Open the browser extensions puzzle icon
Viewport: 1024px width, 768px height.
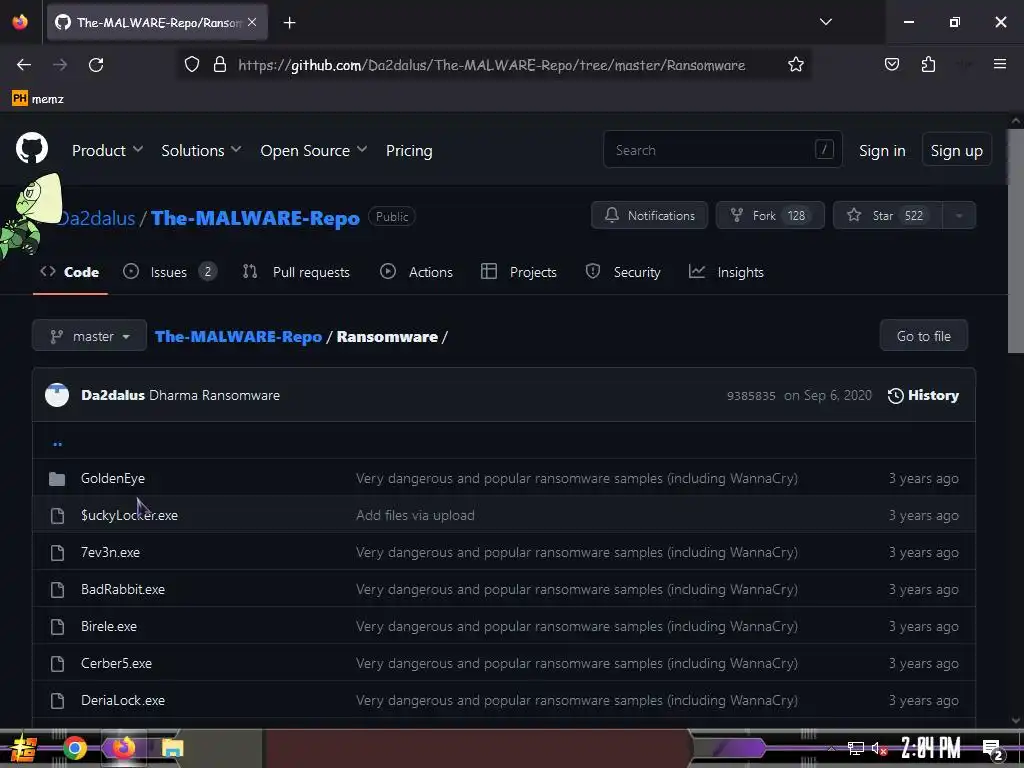[x=928, y=64]
